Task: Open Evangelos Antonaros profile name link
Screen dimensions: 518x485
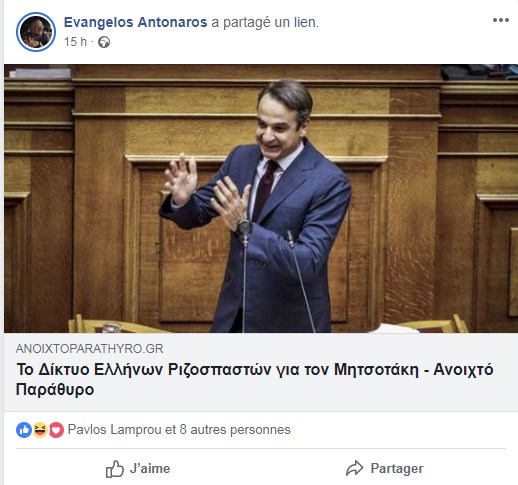Action: pyautogui.click(x=135, y=22)
